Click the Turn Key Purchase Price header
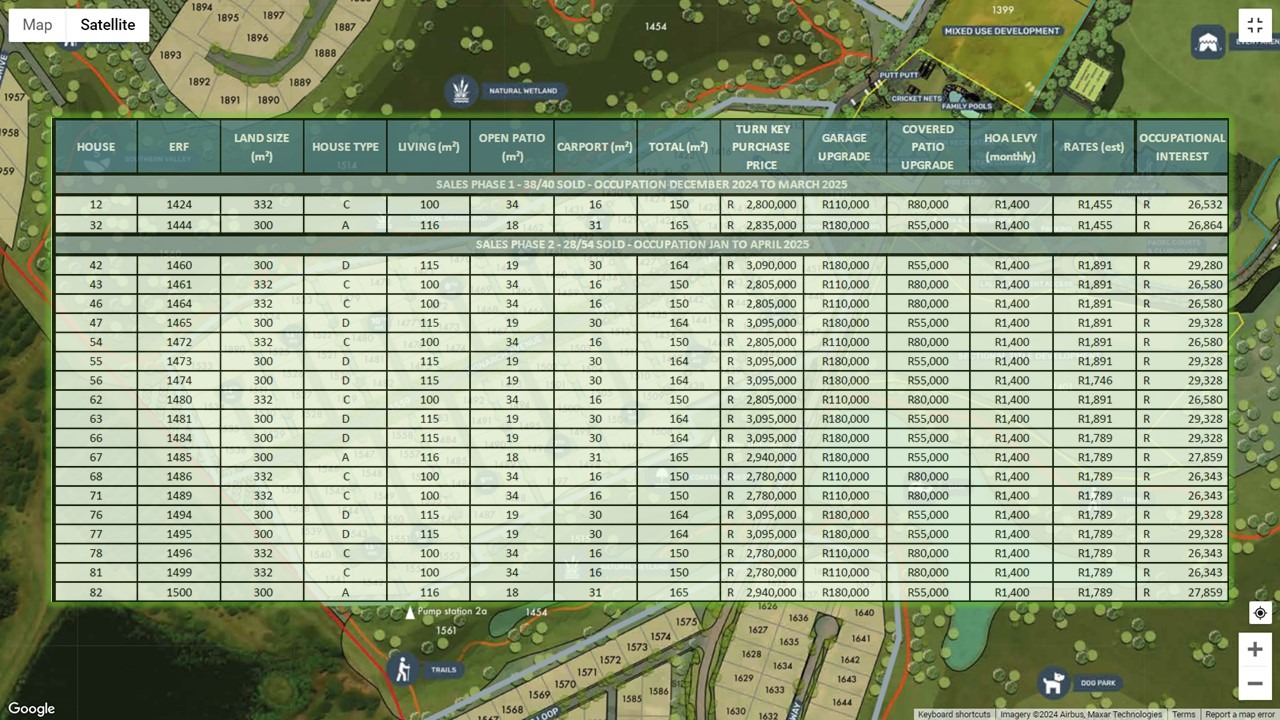This screenshot has height=720, width=1280. coord(761,147)
